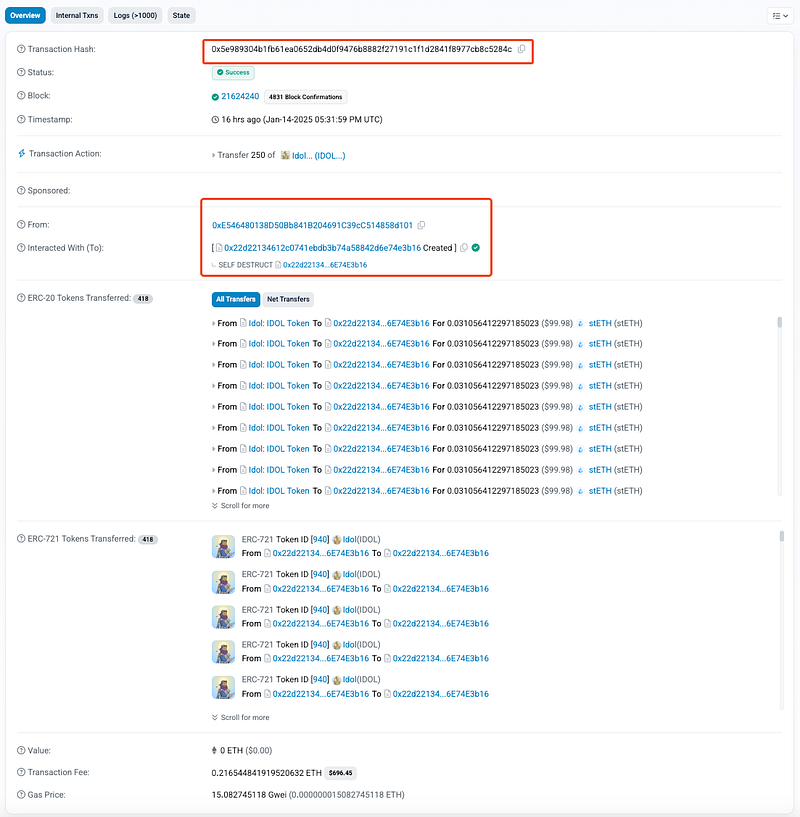The height and width of the screenshot is (817, 800).
Task: Select the All Transfers filter
Action: (236, 299)
